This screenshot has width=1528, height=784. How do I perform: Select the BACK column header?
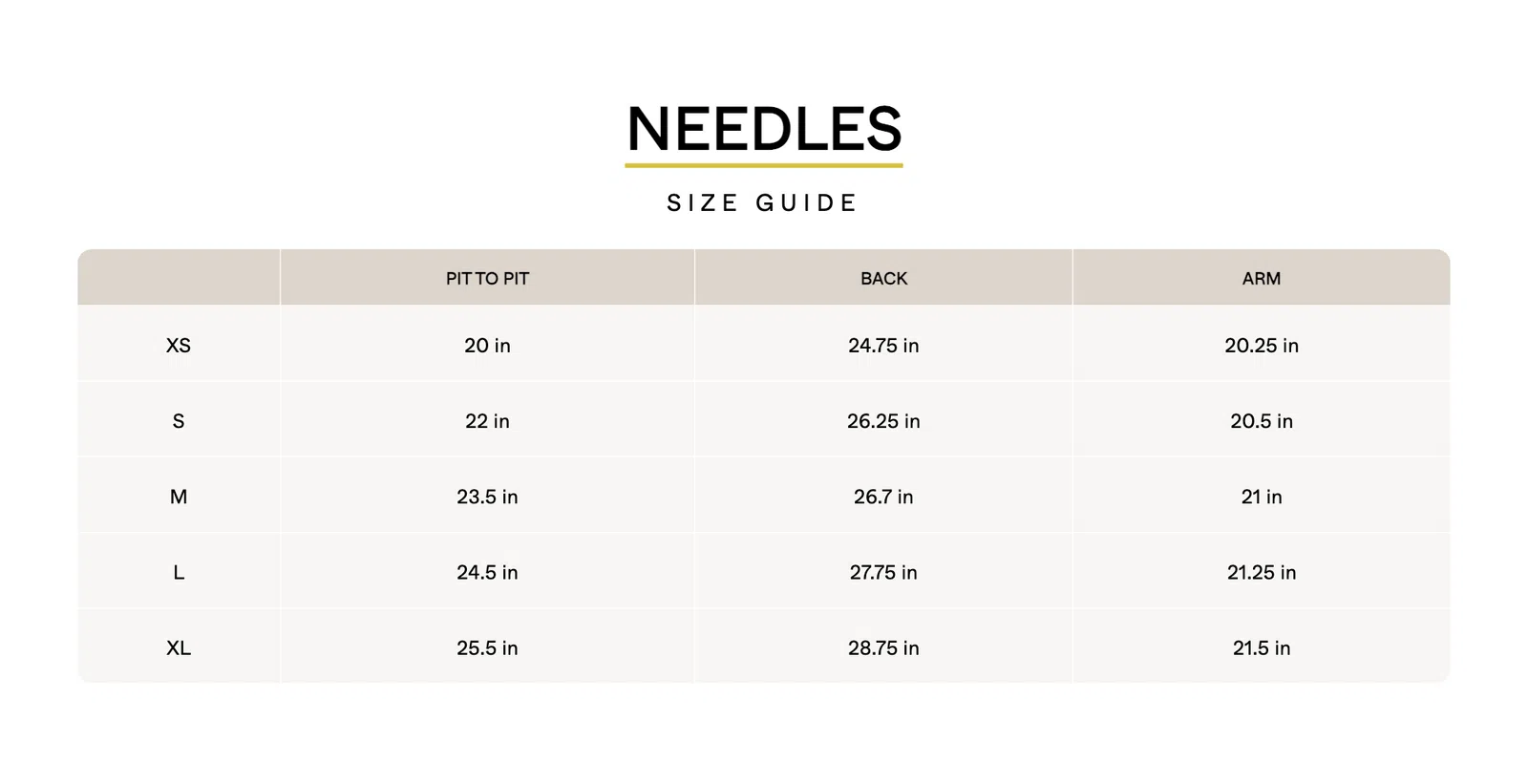(883, 279)
